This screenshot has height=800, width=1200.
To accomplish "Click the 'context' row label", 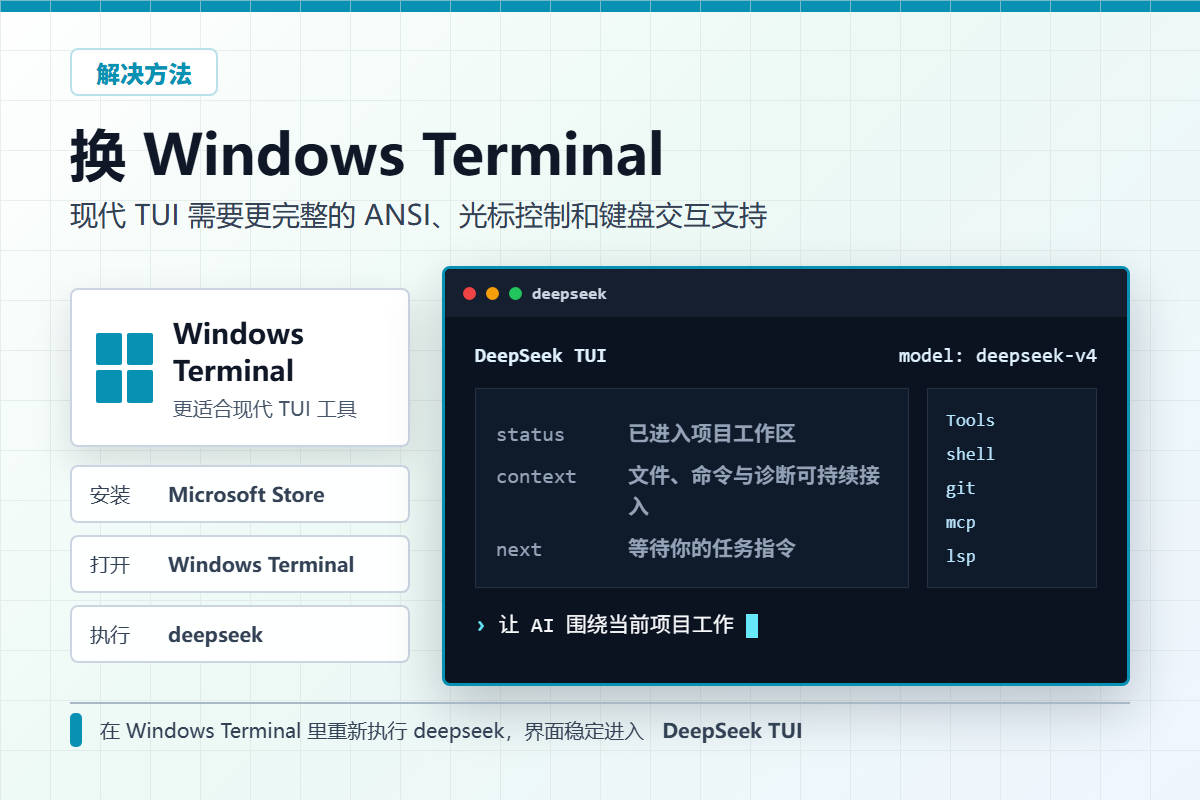I will pyautogui.click(x=536, y=477).
